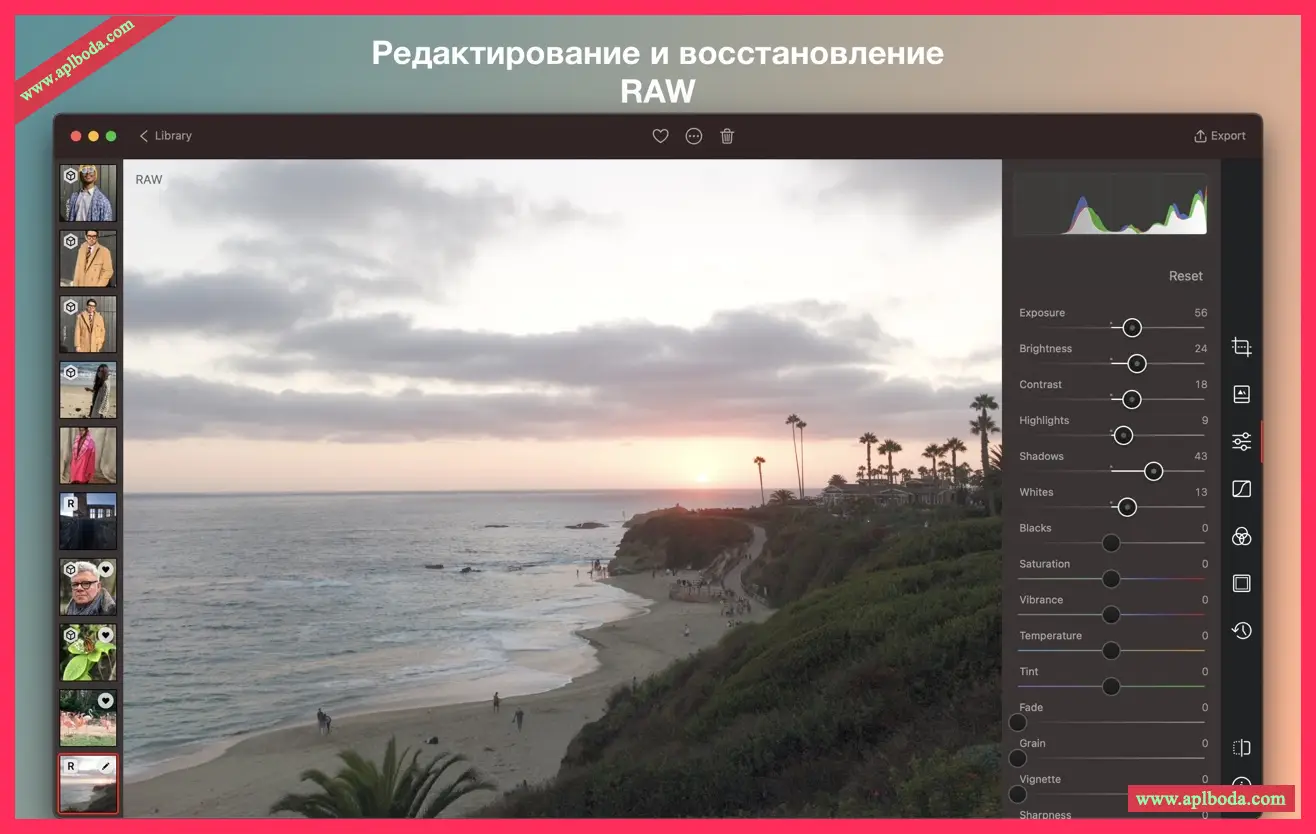Click the Shadows slider handle
Image resolution: width=1316 pixels, height=834 pixels.
click(1153, 471)
